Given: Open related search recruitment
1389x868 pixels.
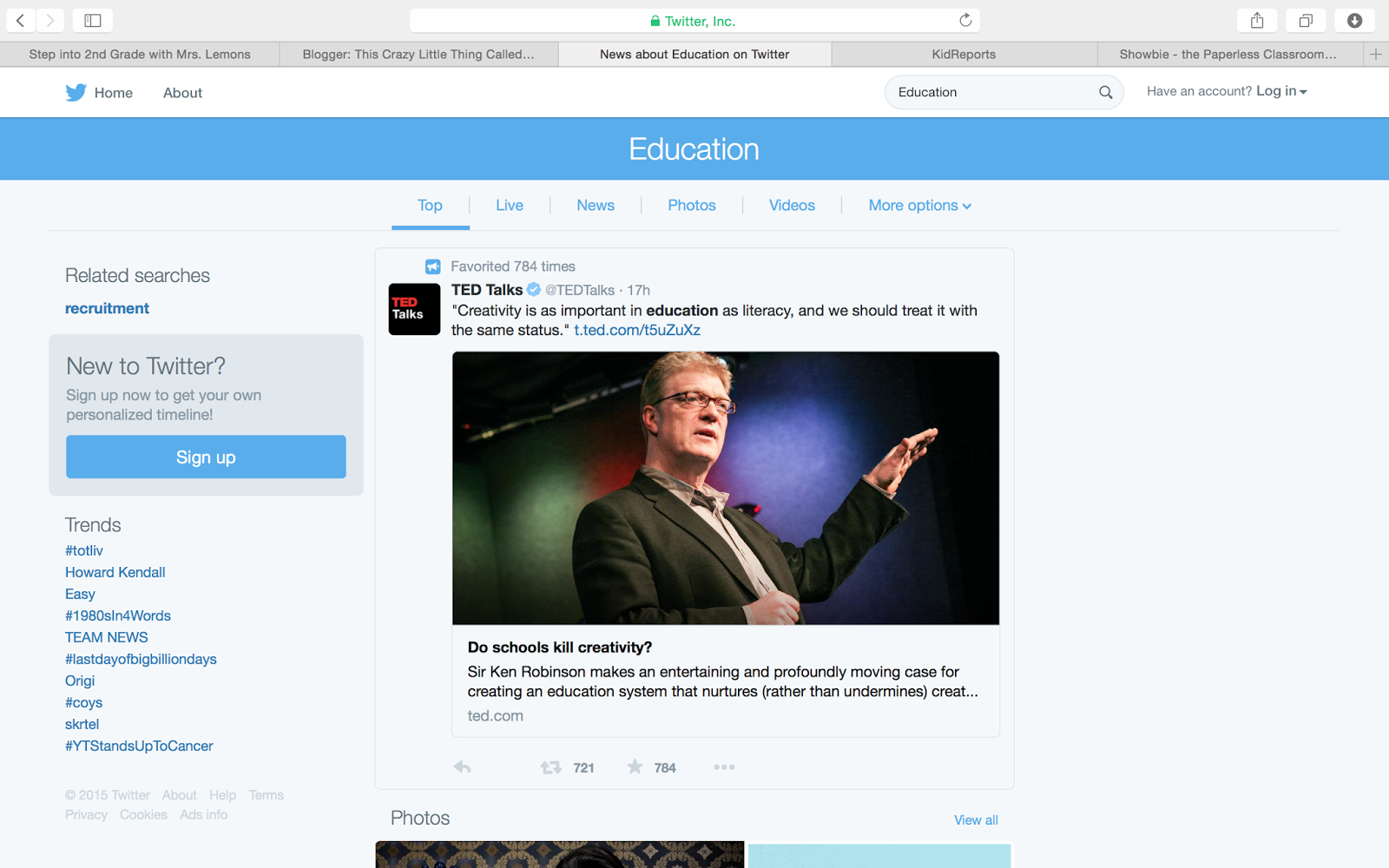Looking at the screenshot, I should [x=107, y=308].
